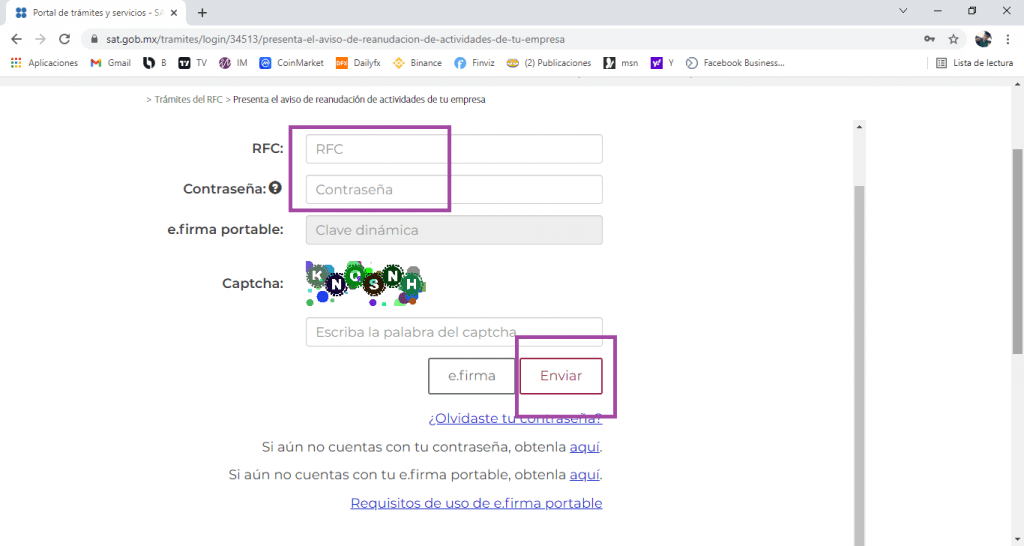
Task: Open the msn bookmark
Action: point(621,63)
